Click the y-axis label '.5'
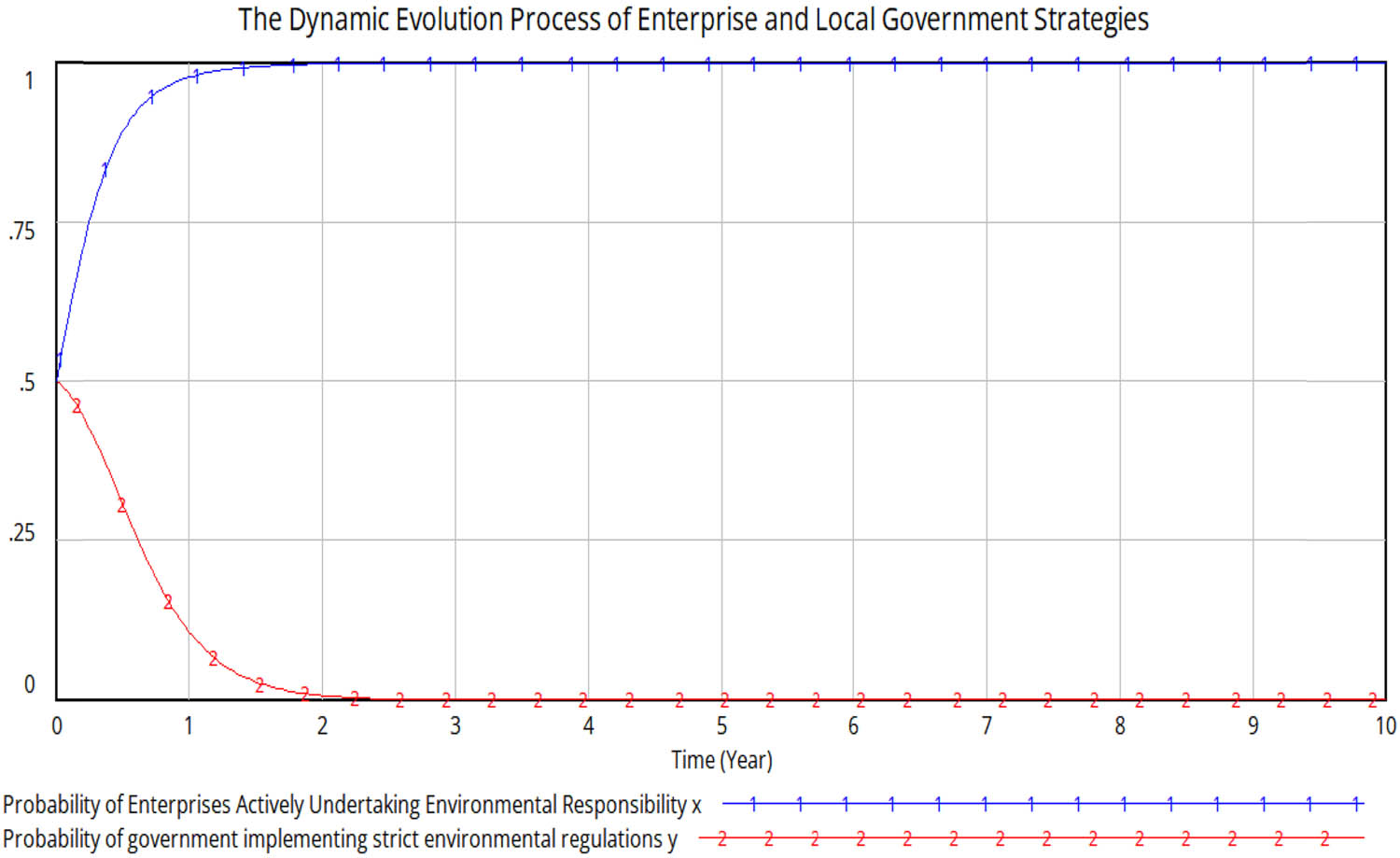 click(26, 383)
